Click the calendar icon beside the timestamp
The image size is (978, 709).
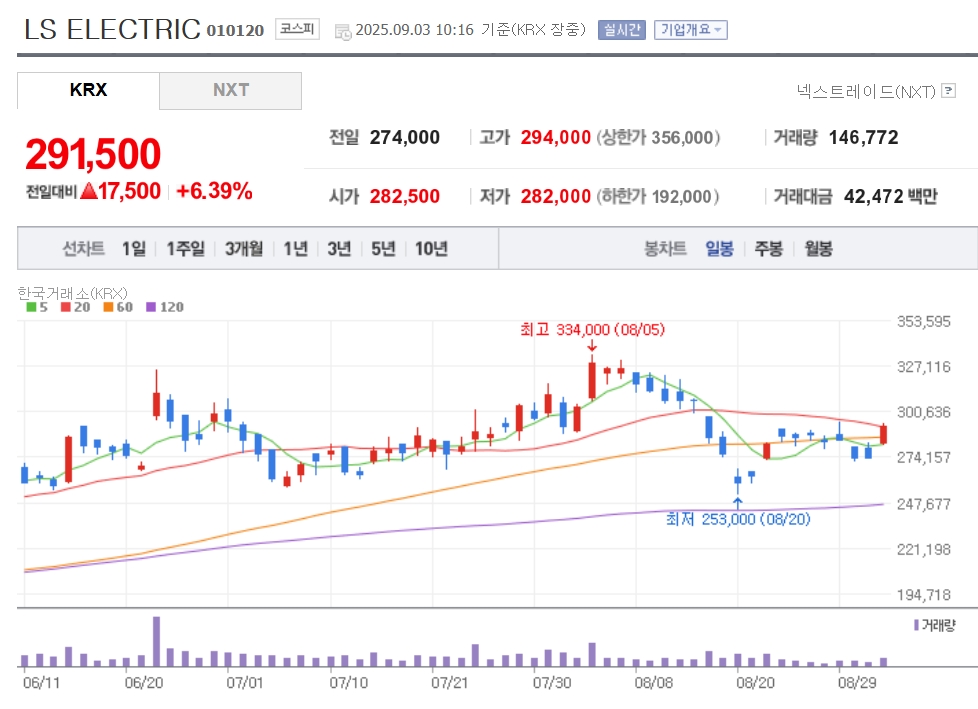pyautogui.click(x=342, y=32)
